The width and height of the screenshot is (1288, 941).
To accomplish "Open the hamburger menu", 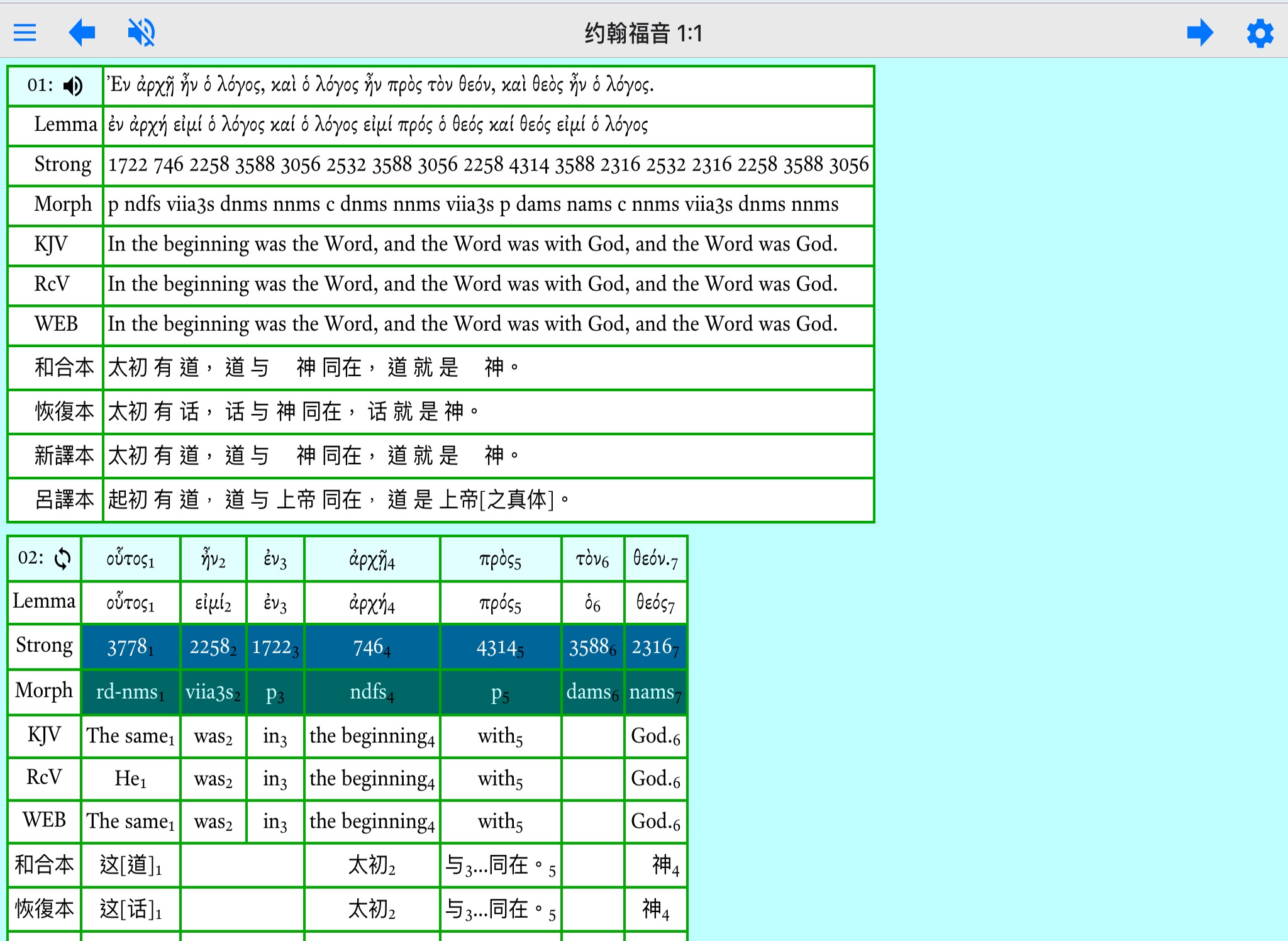I will [25, 32].
